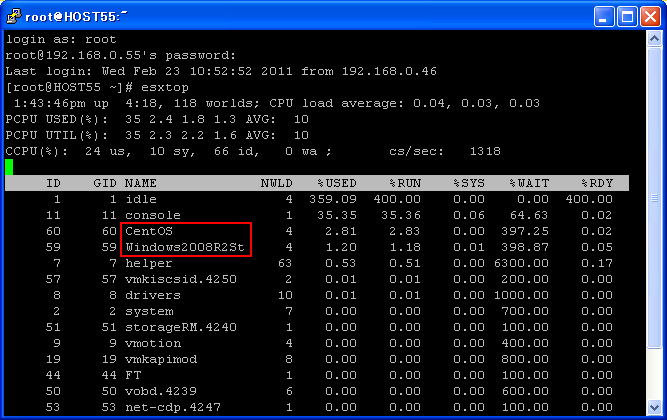Select the idle process name
Image resolution: width=667 pixels, height=420 pixels.
tap(141, 199)
